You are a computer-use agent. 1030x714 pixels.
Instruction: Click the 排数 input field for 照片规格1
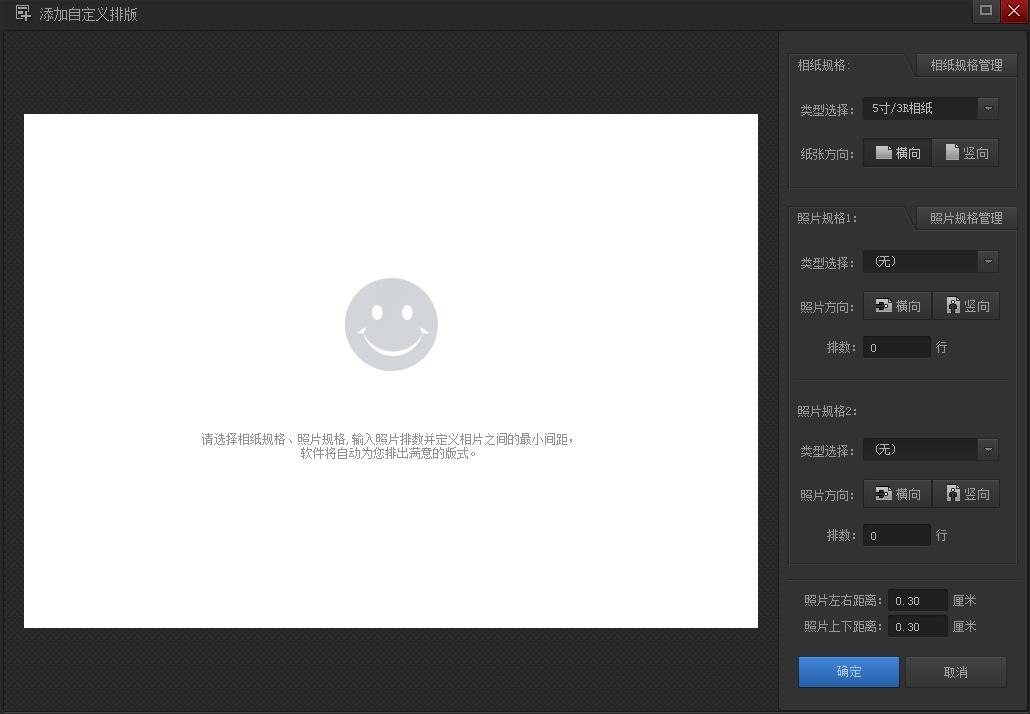[896, 346]
